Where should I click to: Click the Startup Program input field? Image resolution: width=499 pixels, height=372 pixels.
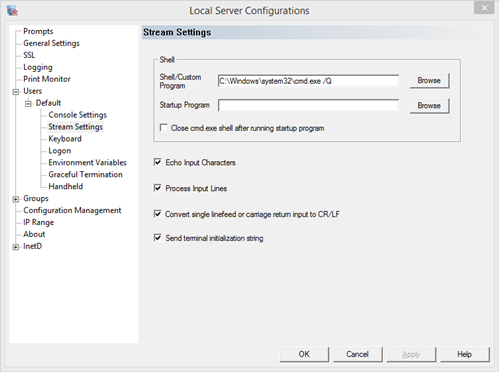tap(308, 105)
